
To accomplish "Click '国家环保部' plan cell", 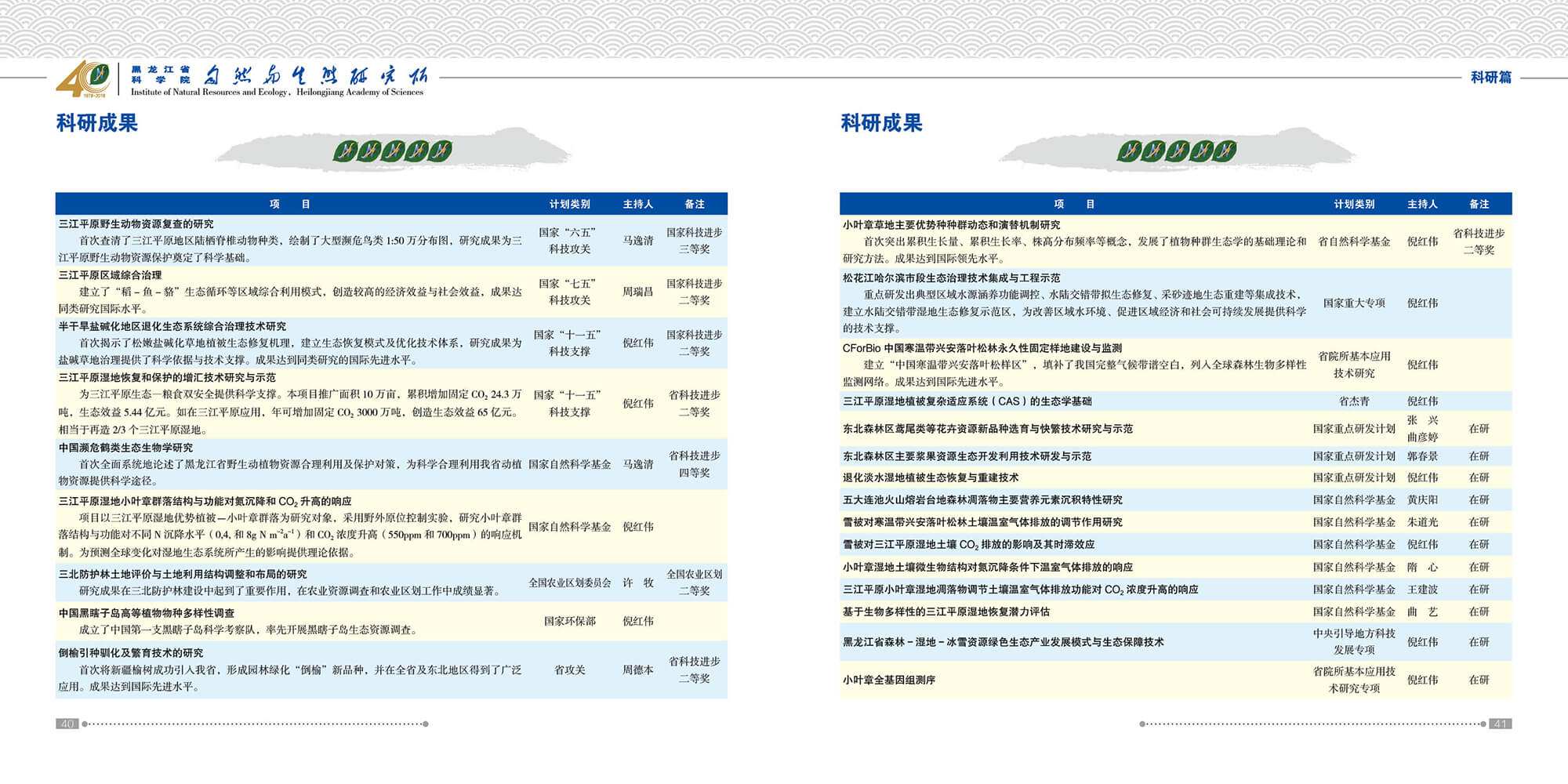I will click(569, 621).
